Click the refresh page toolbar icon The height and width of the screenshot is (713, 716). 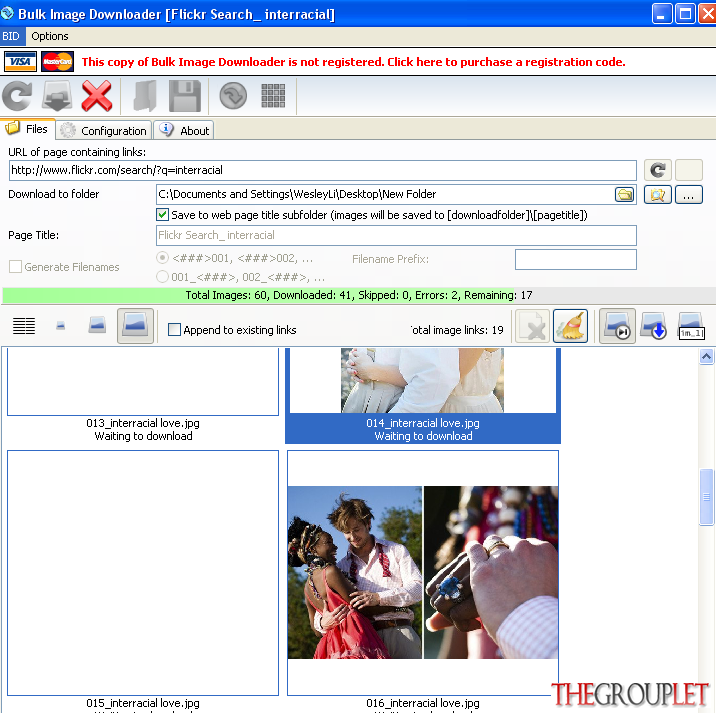[17, 96]
